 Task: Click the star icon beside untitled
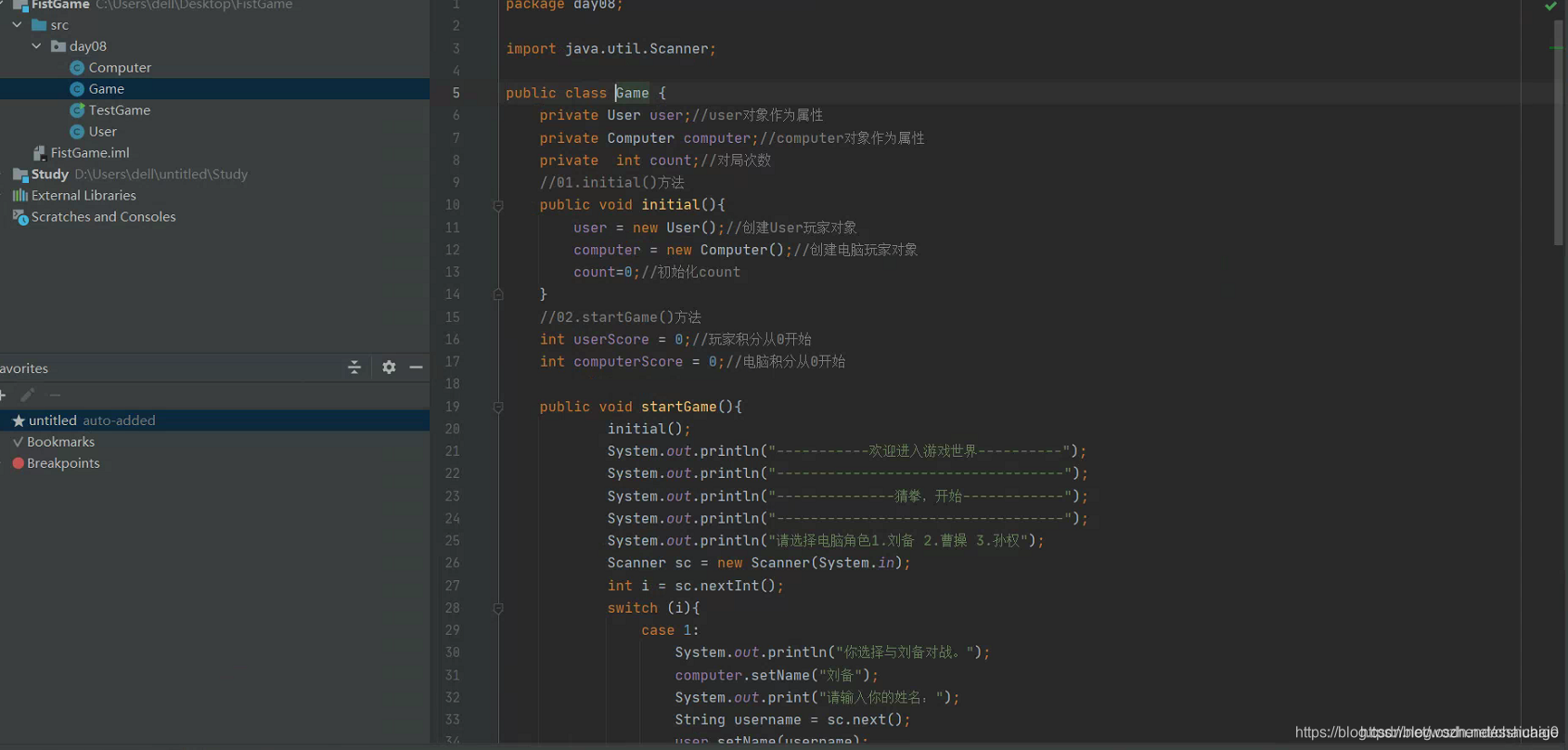[x=19, y=420]
